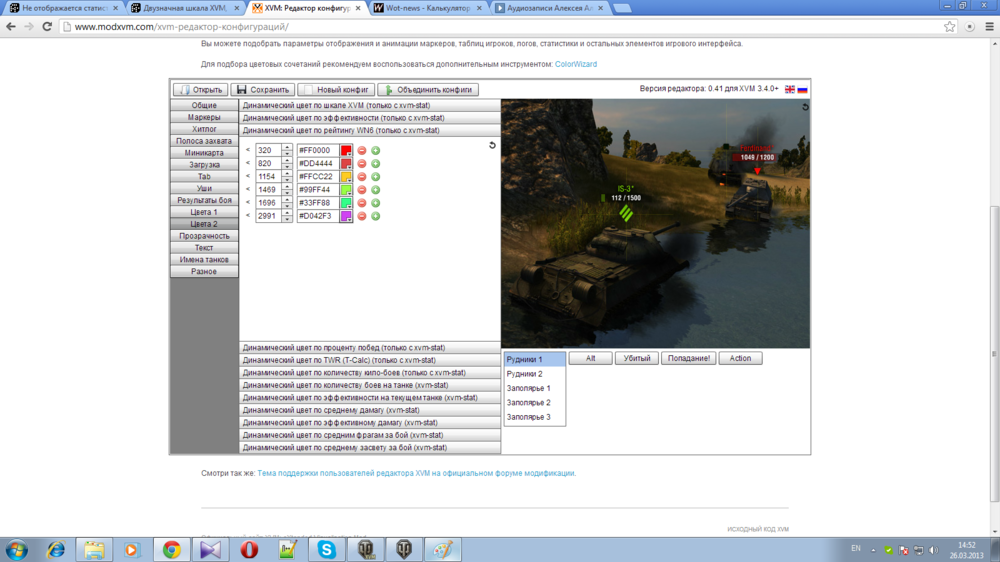1000x562 pixels.
Task: Open the #33FF88 color swatch
Action: pyautogui.click(x=346, y=203)
